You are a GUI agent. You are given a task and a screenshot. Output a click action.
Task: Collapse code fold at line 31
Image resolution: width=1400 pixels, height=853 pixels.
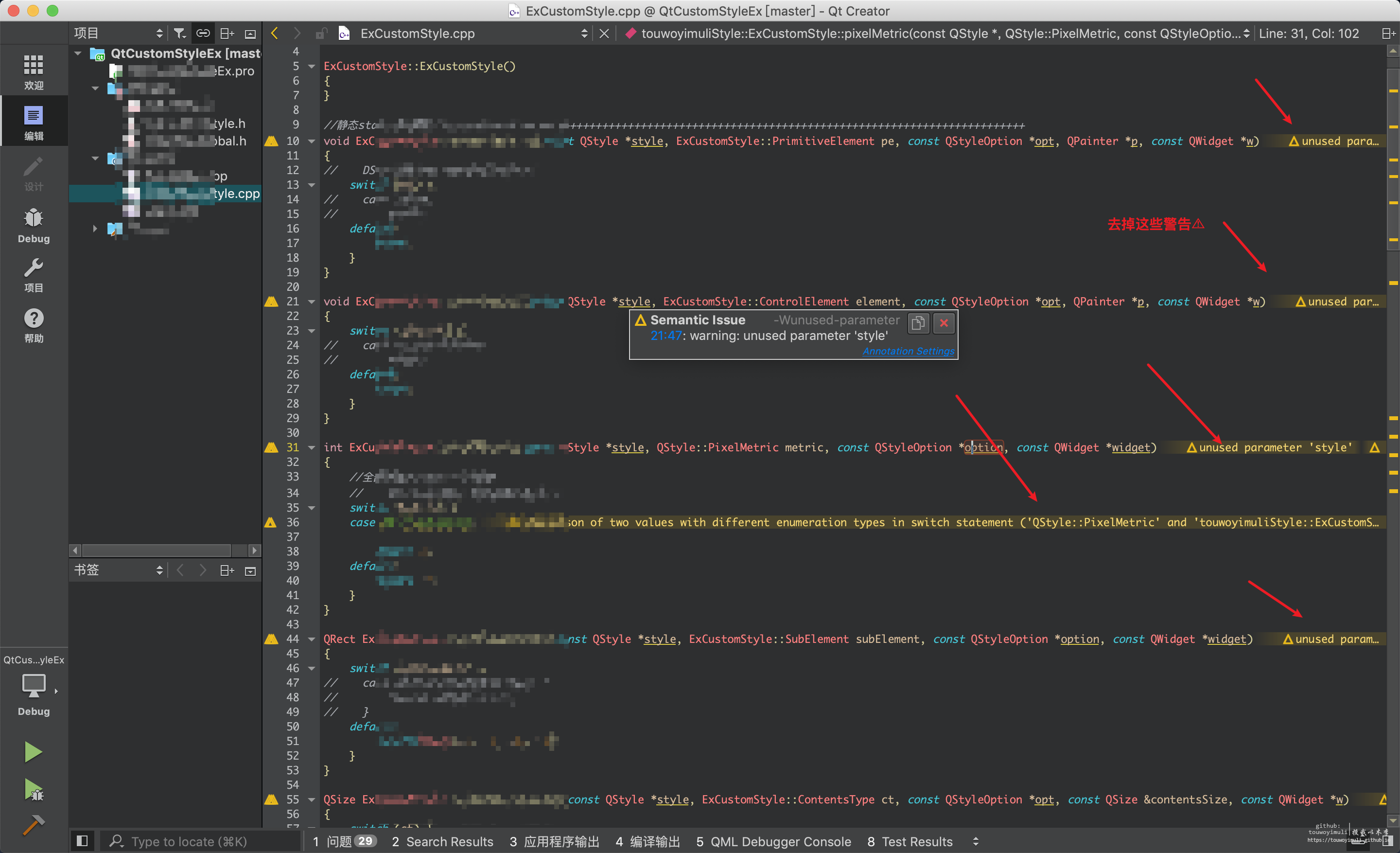pyautogui.click(x=312, y=447)
